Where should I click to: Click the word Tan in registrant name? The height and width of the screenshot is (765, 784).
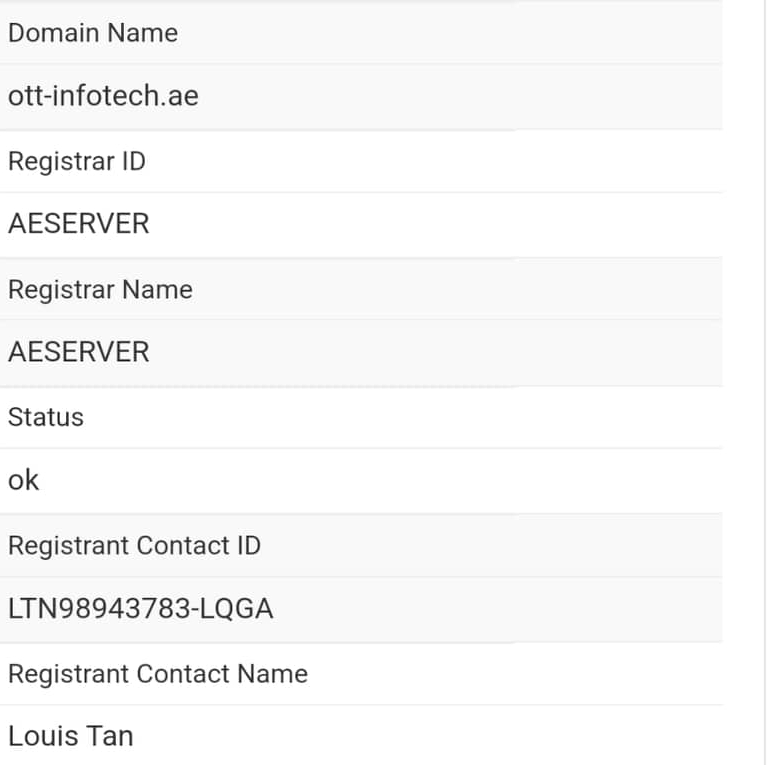pyautogui.click(x=109, y=737)
